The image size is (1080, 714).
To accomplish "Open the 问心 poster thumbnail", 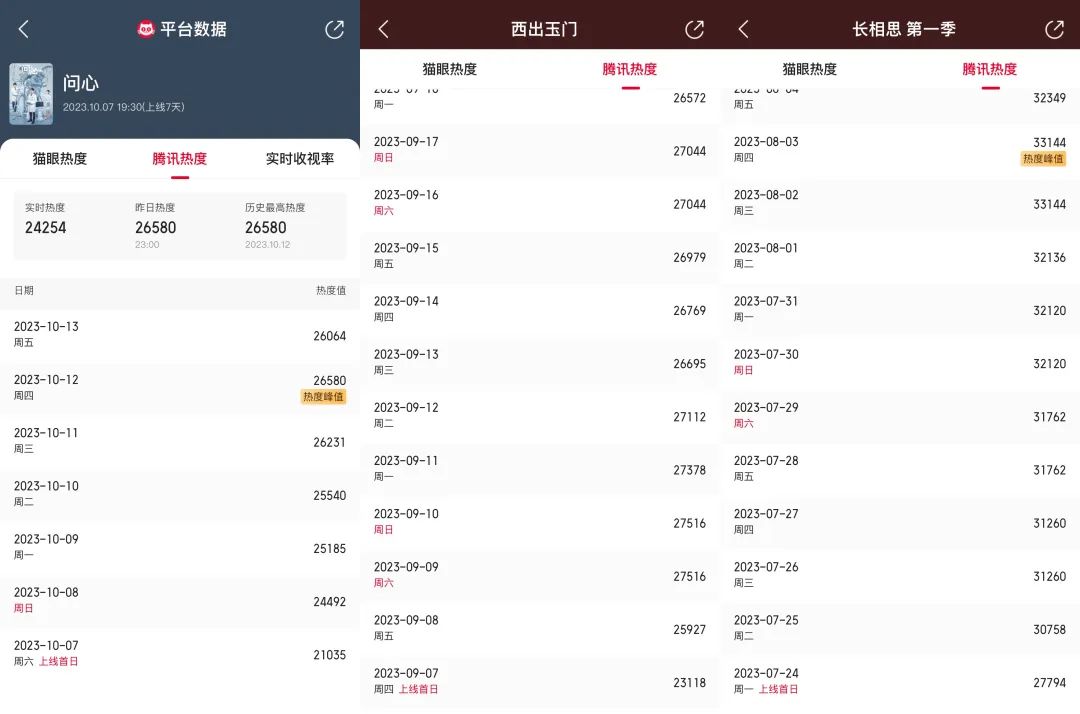I will (31, 94).
